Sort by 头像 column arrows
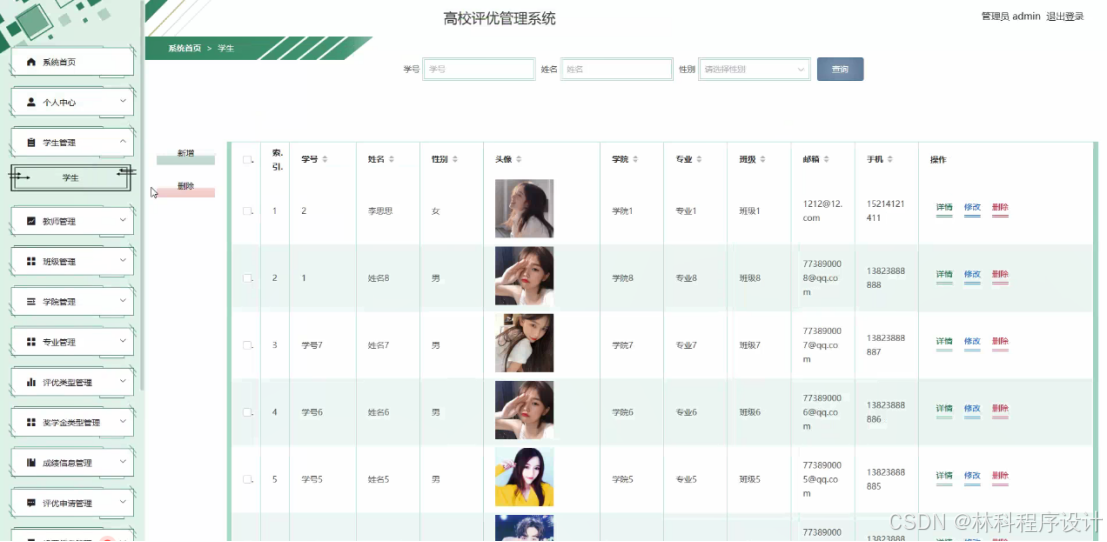This screenshot has height=542, width=1107. pyautogui.click(x=519, y=159)
